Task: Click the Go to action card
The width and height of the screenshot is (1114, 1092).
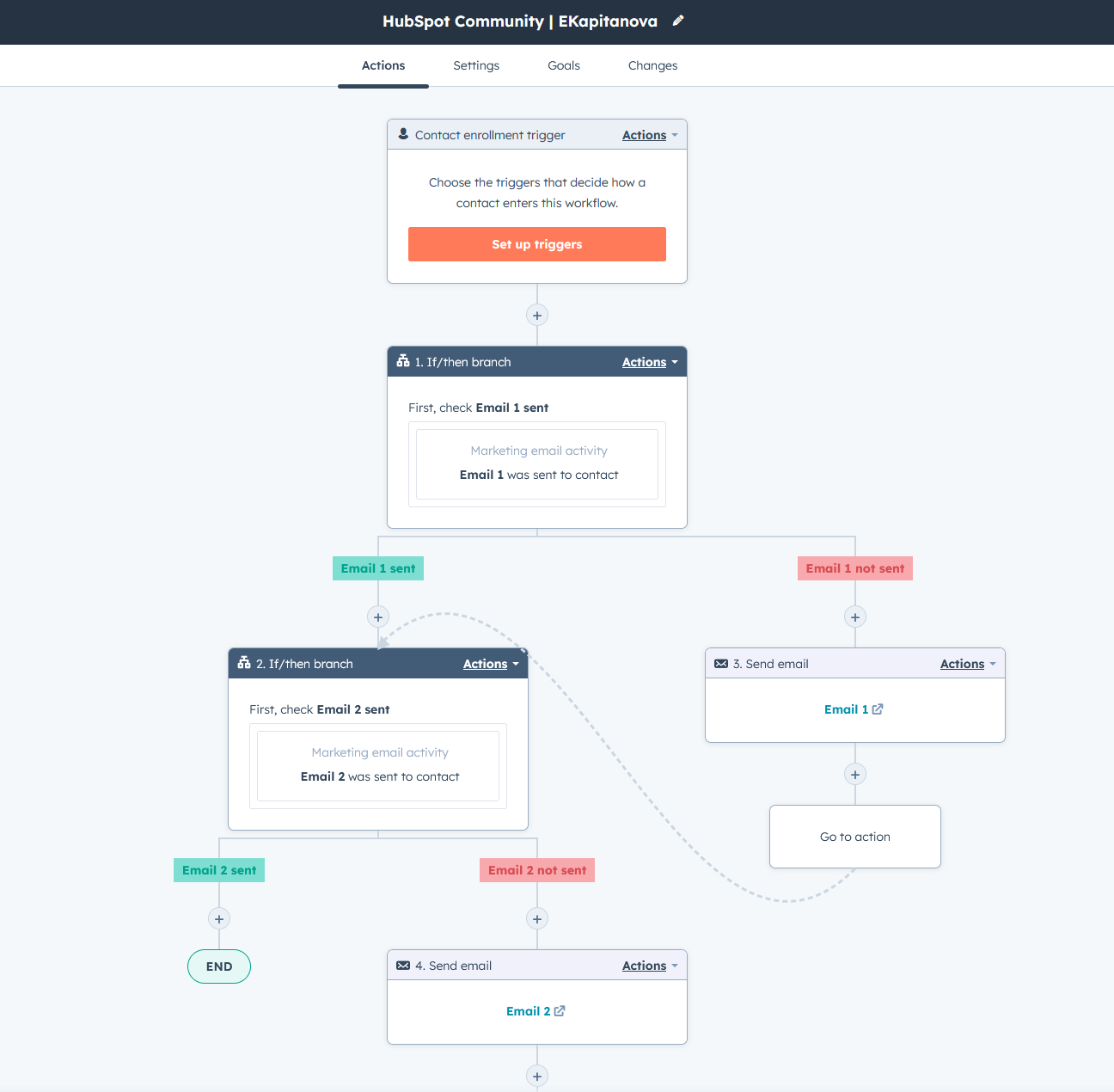Action: tap(854, 836)
